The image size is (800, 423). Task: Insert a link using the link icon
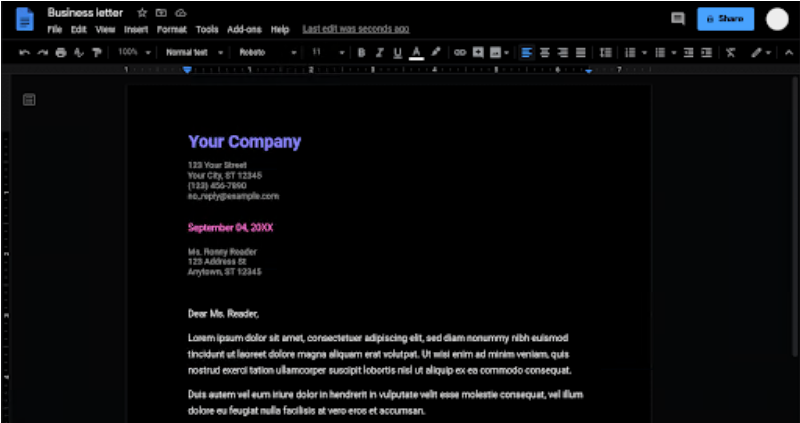pos(460,52)
